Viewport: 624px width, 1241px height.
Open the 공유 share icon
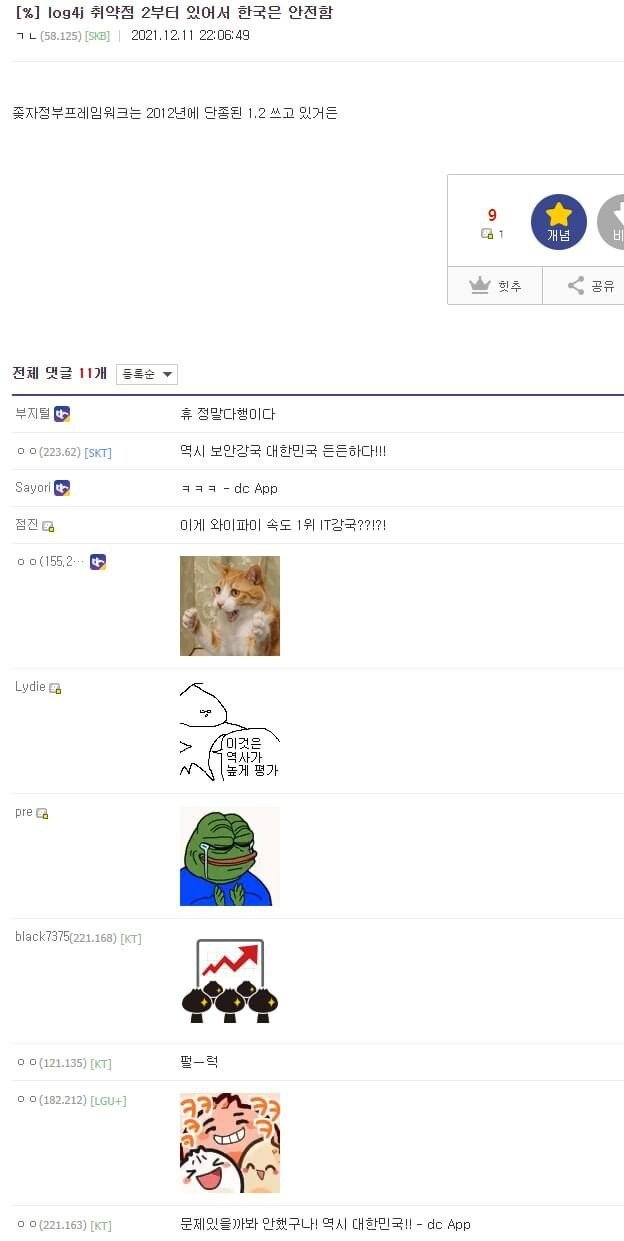click(x=576, y=286)
